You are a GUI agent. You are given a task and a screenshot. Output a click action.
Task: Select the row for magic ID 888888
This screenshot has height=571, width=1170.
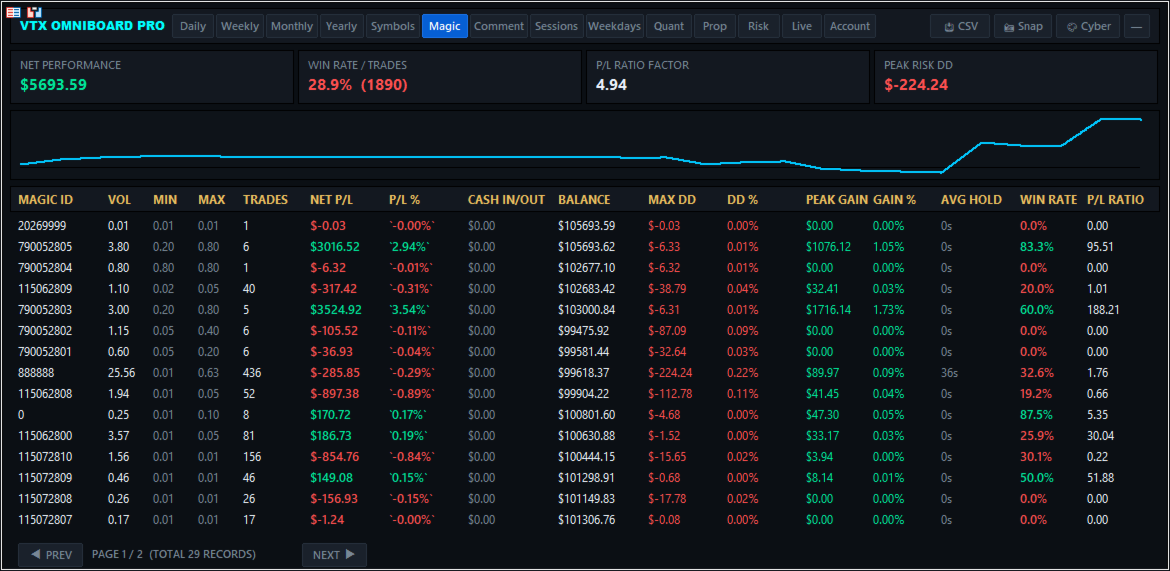(584, 372)
